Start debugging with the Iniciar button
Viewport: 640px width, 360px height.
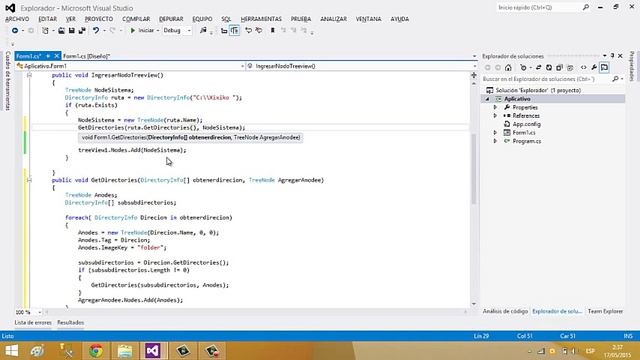(142, 31)
